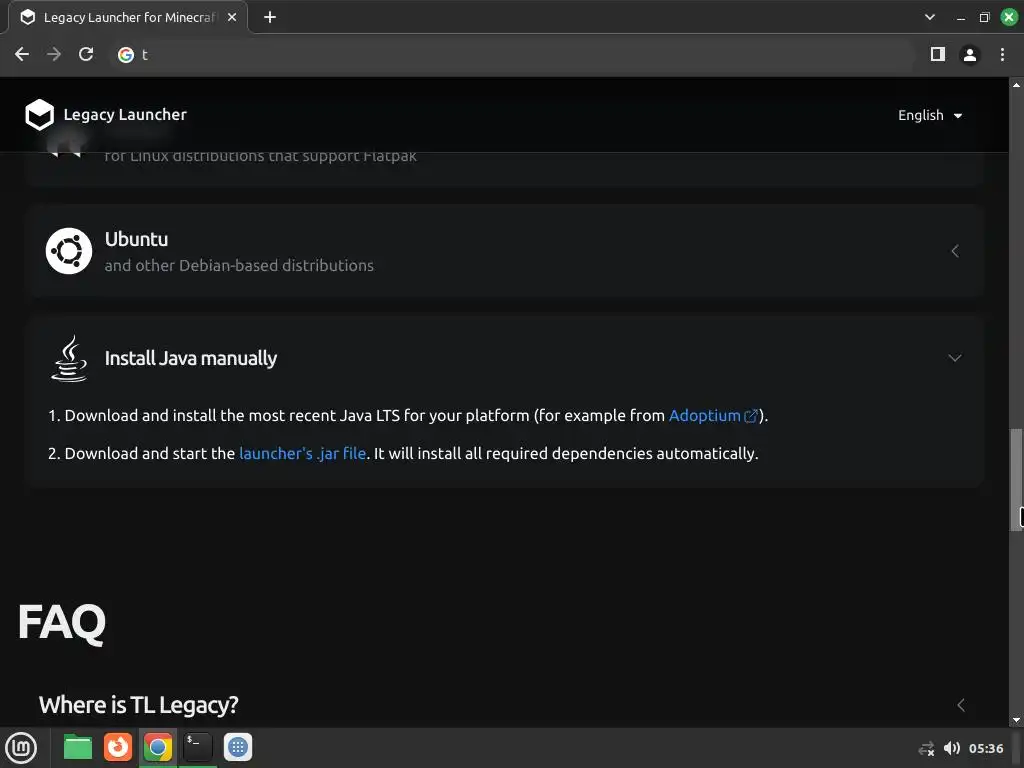Click the scrollbar down arrow
This screenshot has width=1024, height=768.
[1016, 720]
